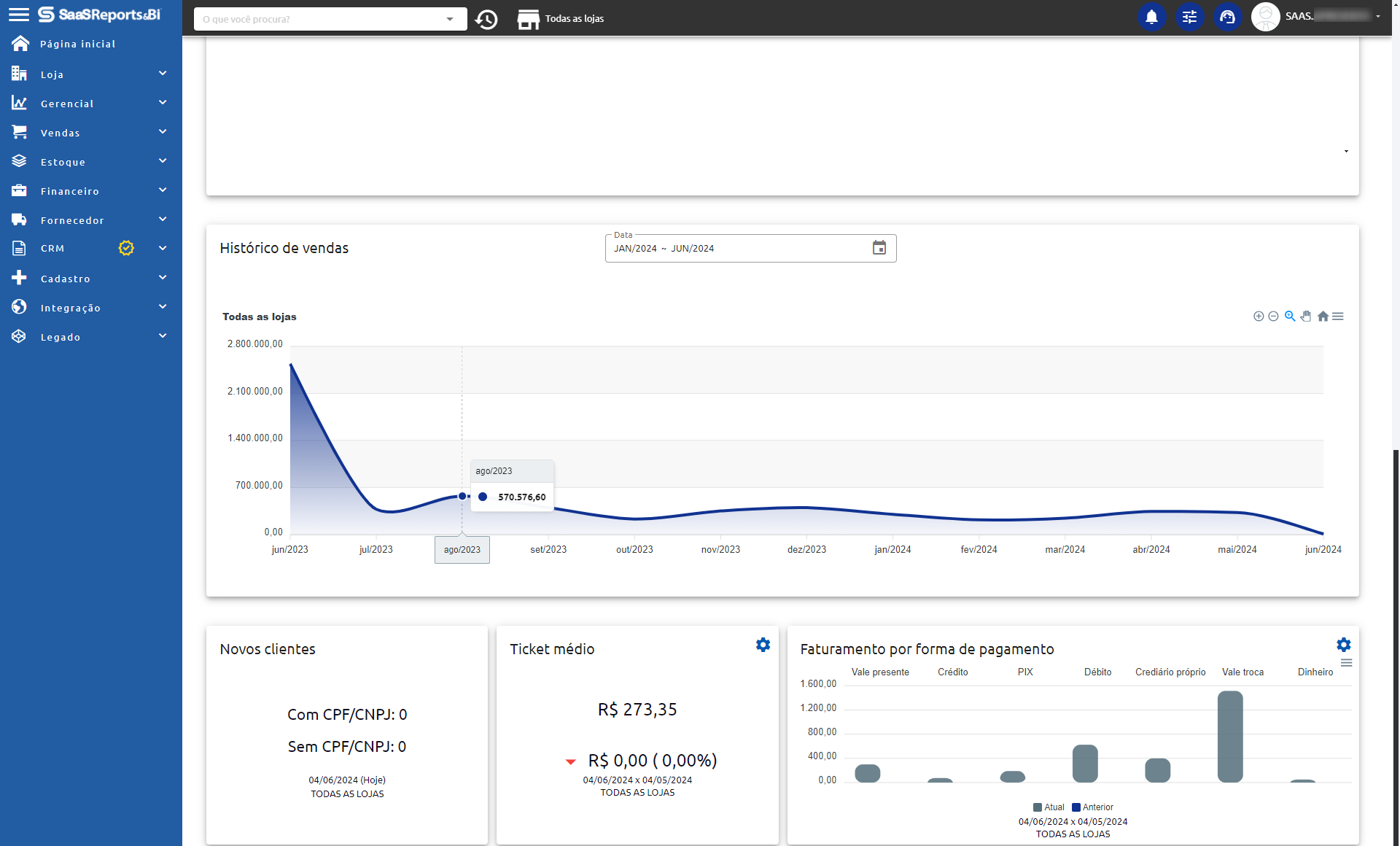Click the Vale troca bar
The height and width of the screenshot is (846, 1400).
coord(1230,737)
